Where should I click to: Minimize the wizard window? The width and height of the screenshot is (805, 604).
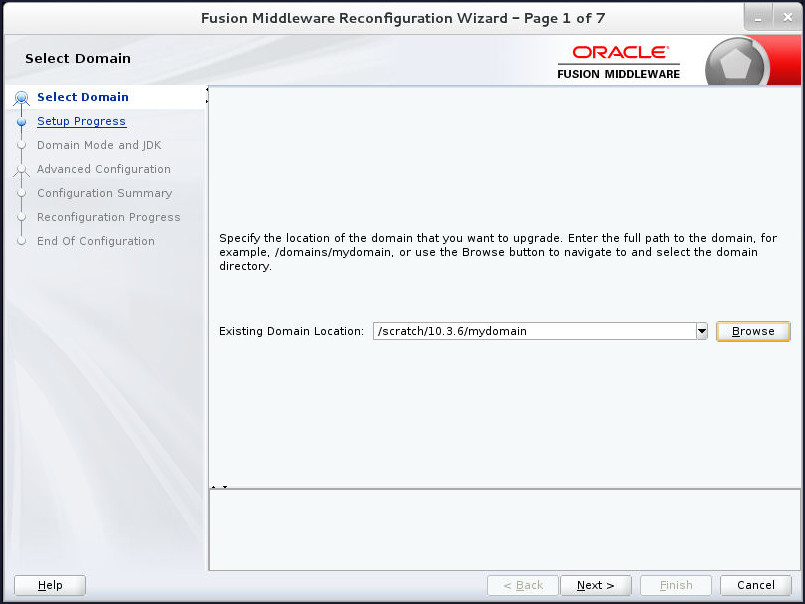[x=758, y=18]
